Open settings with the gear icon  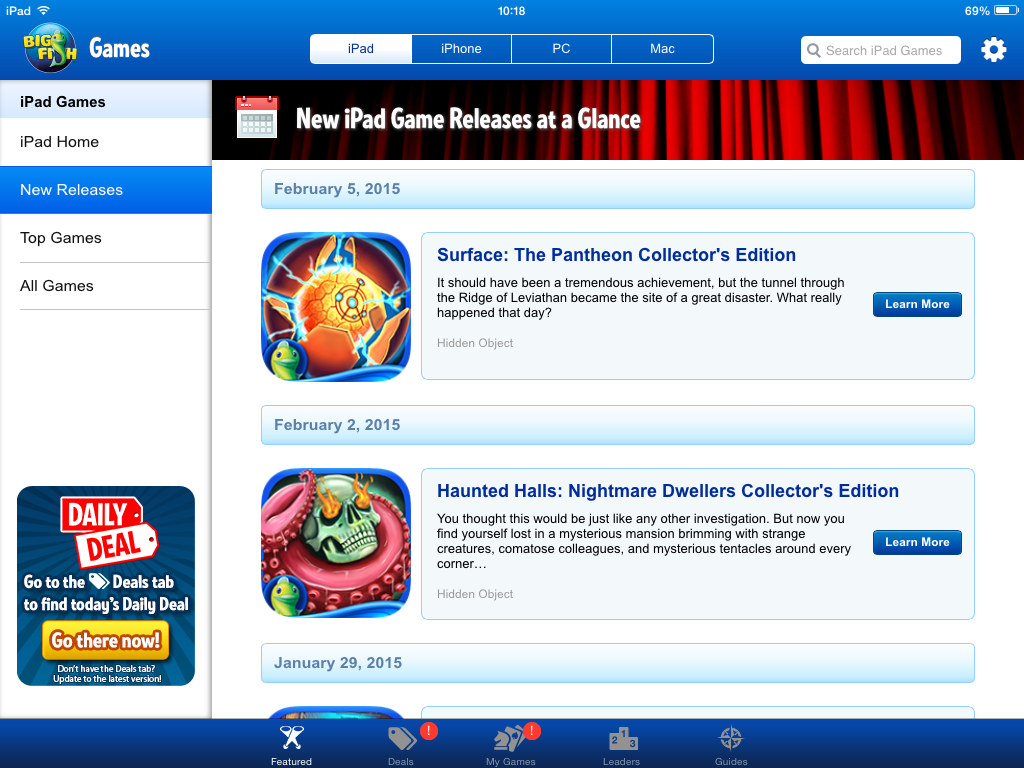point(993,50)
